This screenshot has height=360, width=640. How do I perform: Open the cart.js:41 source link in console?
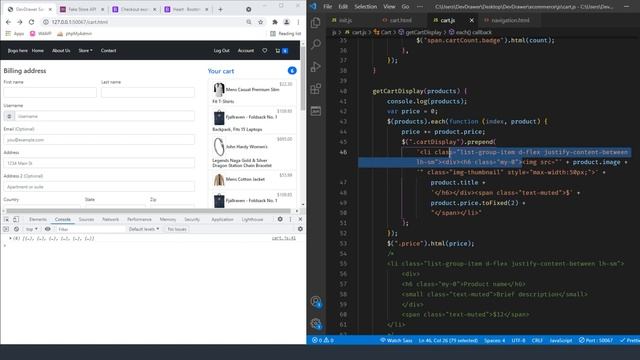click(284, 238)
